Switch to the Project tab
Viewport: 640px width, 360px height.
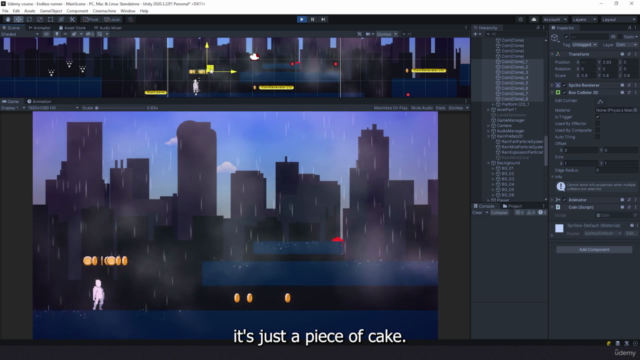click(x=512, y=206)
